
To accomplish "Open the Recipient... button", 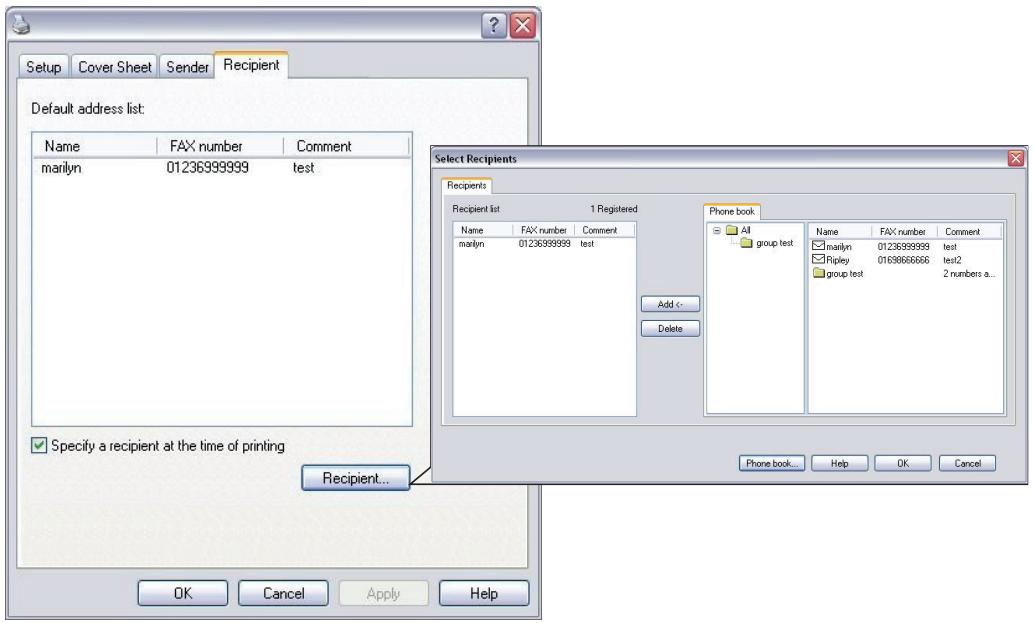I will pos(355,478).
